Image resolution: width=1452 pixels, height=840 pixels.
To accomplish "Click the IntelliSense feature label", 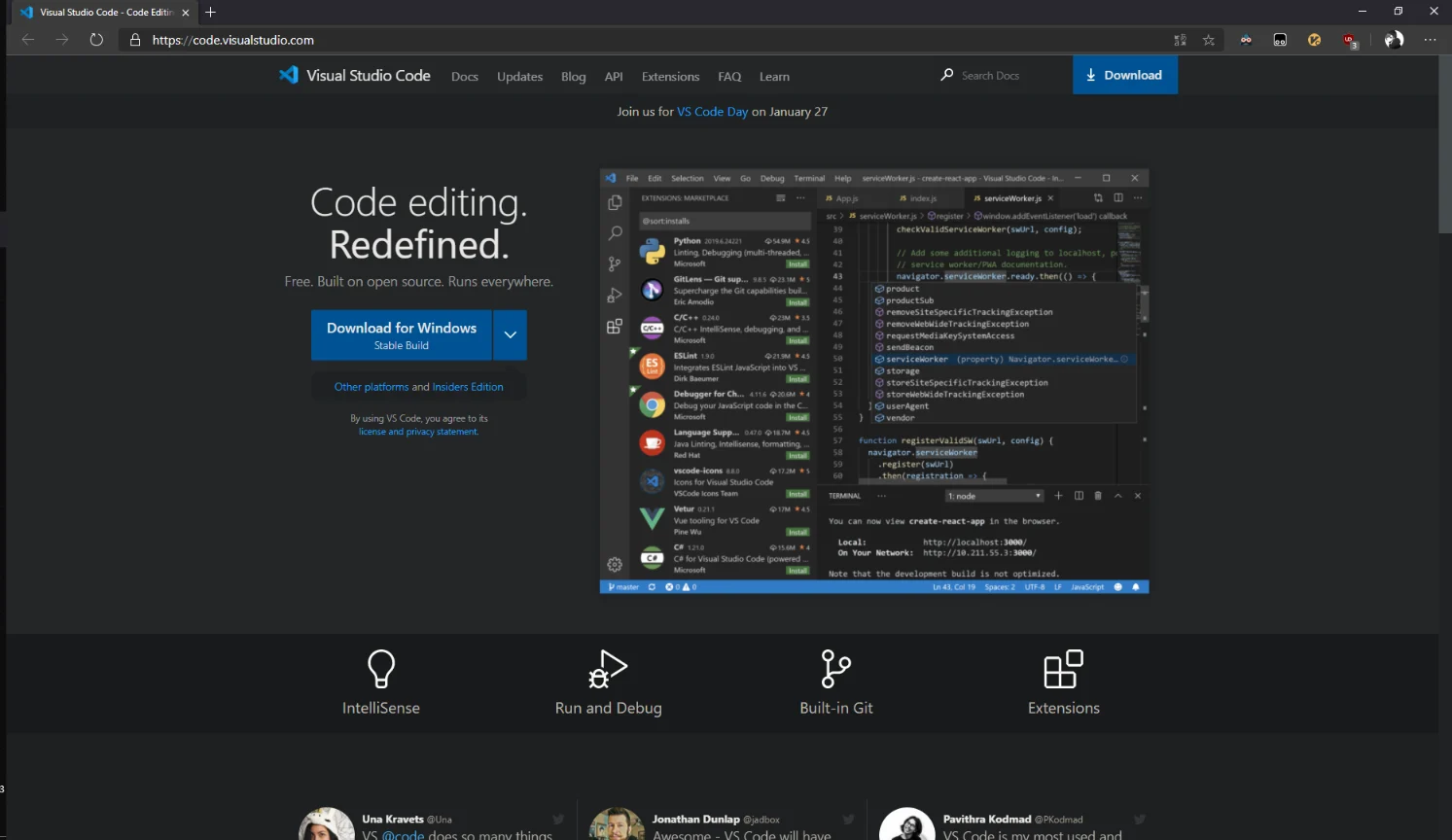I will [x=381, y=708].
